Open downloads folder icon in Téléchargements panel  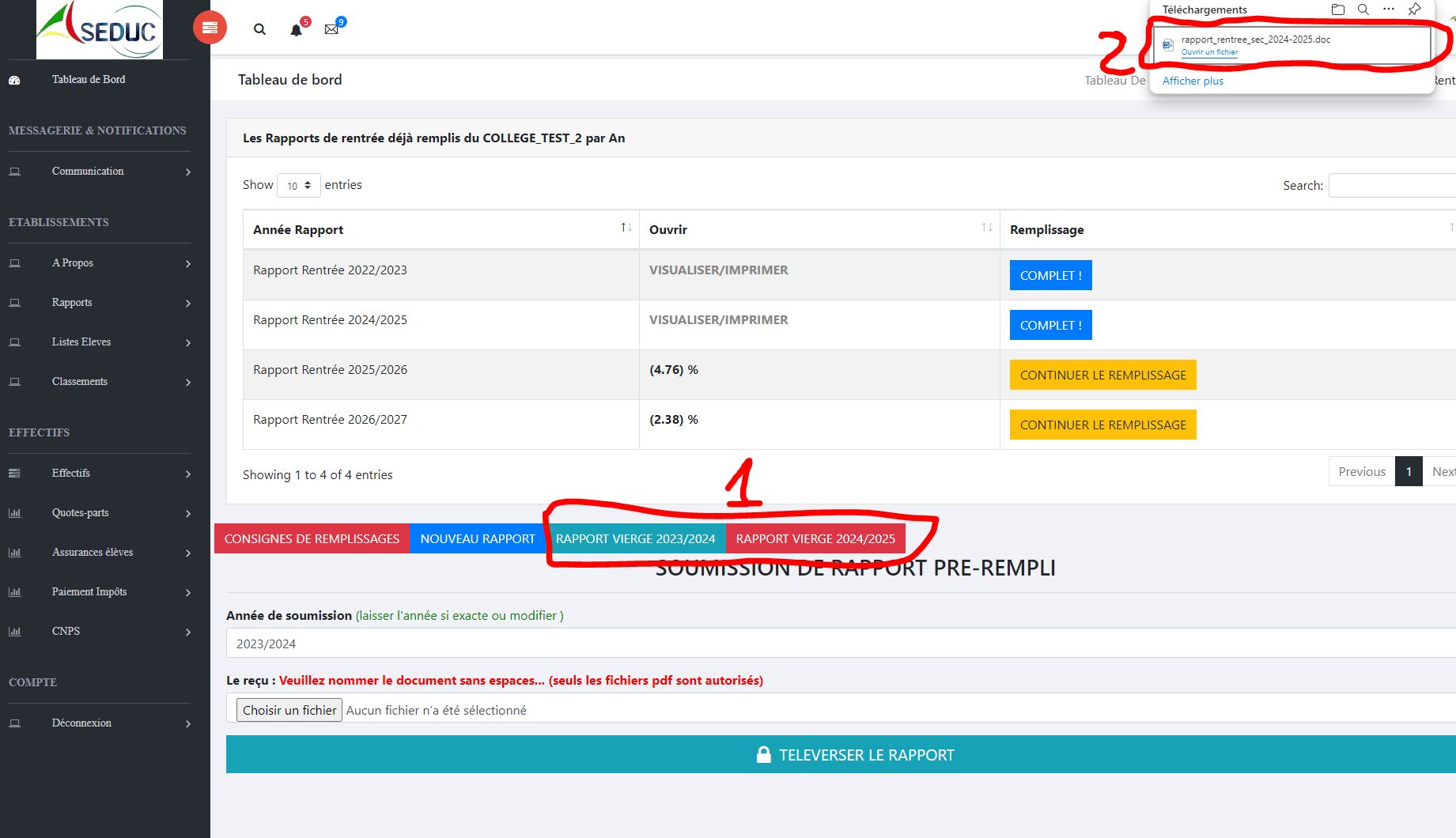[1337, 9]
